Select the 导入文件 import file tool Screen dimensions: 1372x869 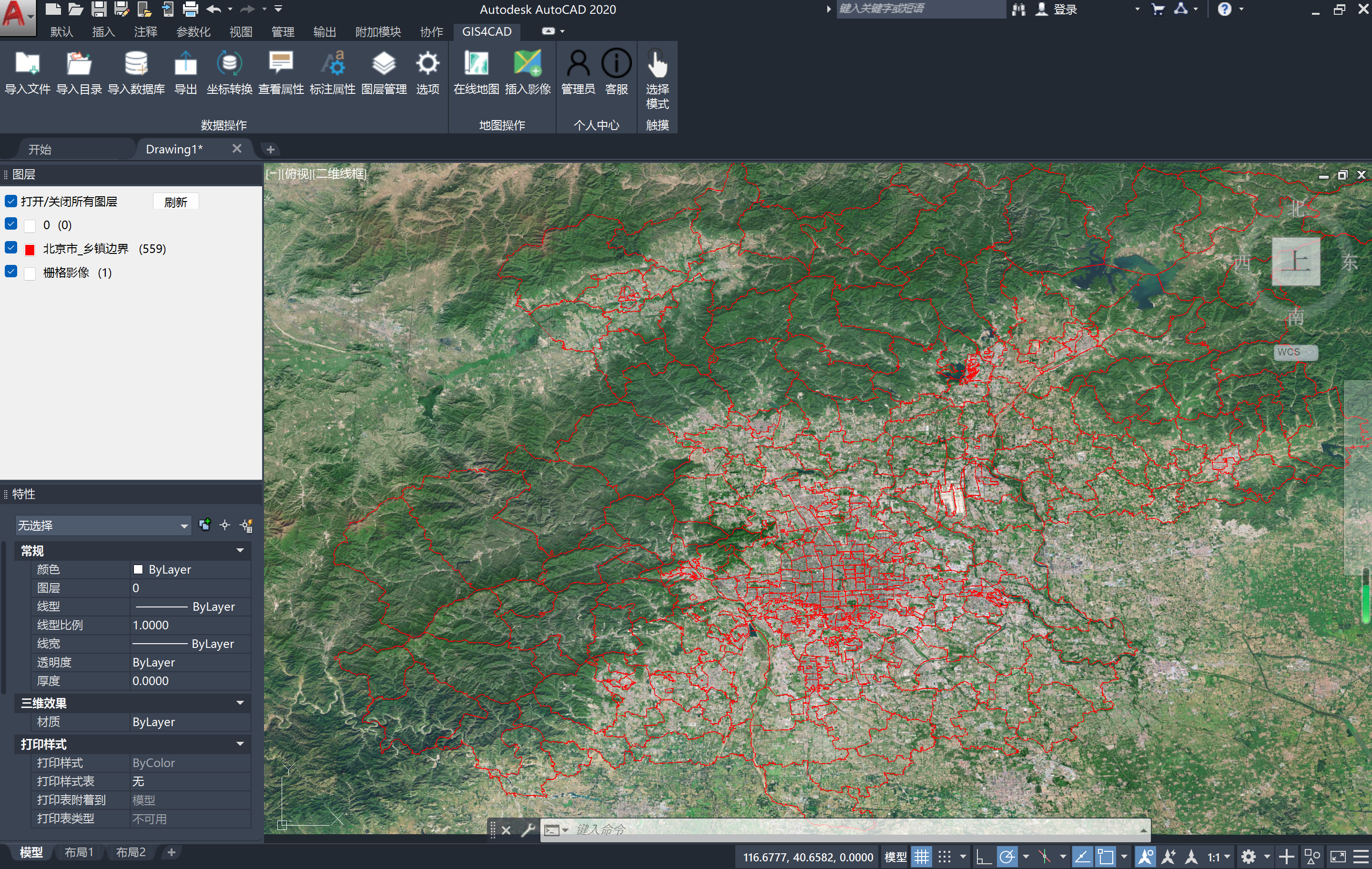pos(27,72)
